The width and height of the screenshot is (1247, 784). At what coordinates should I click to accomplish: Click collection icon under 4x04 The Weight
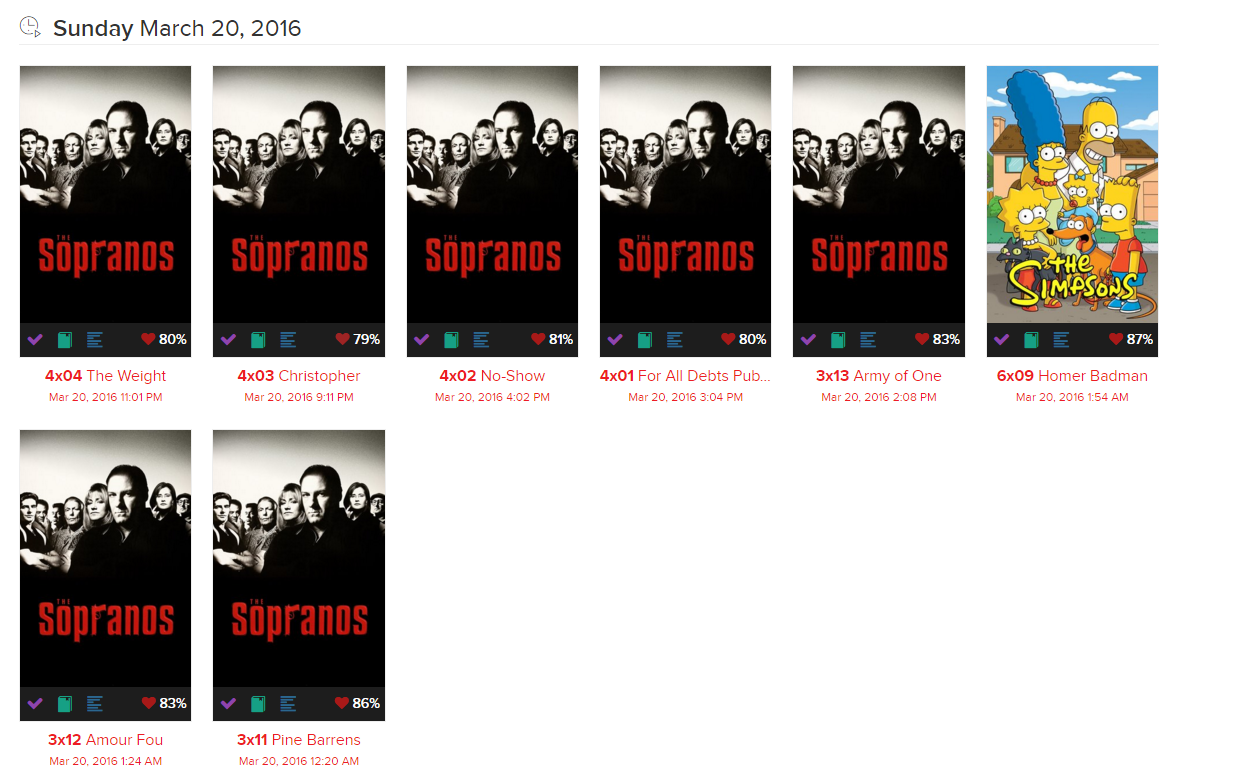pos(65,340)
